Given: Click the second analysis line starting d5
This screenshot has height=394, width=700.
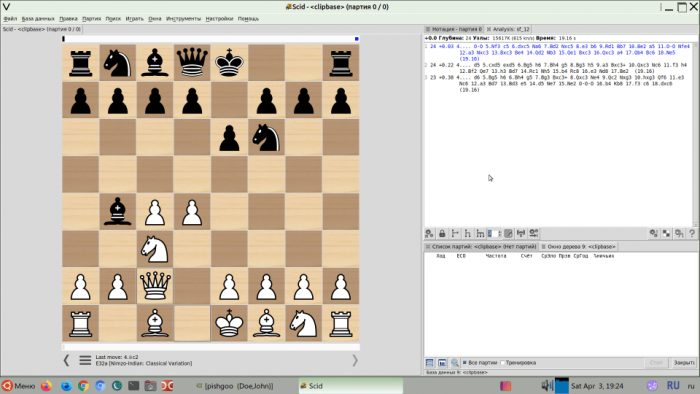Looking at the screenshot, I should tap(557, 68).
